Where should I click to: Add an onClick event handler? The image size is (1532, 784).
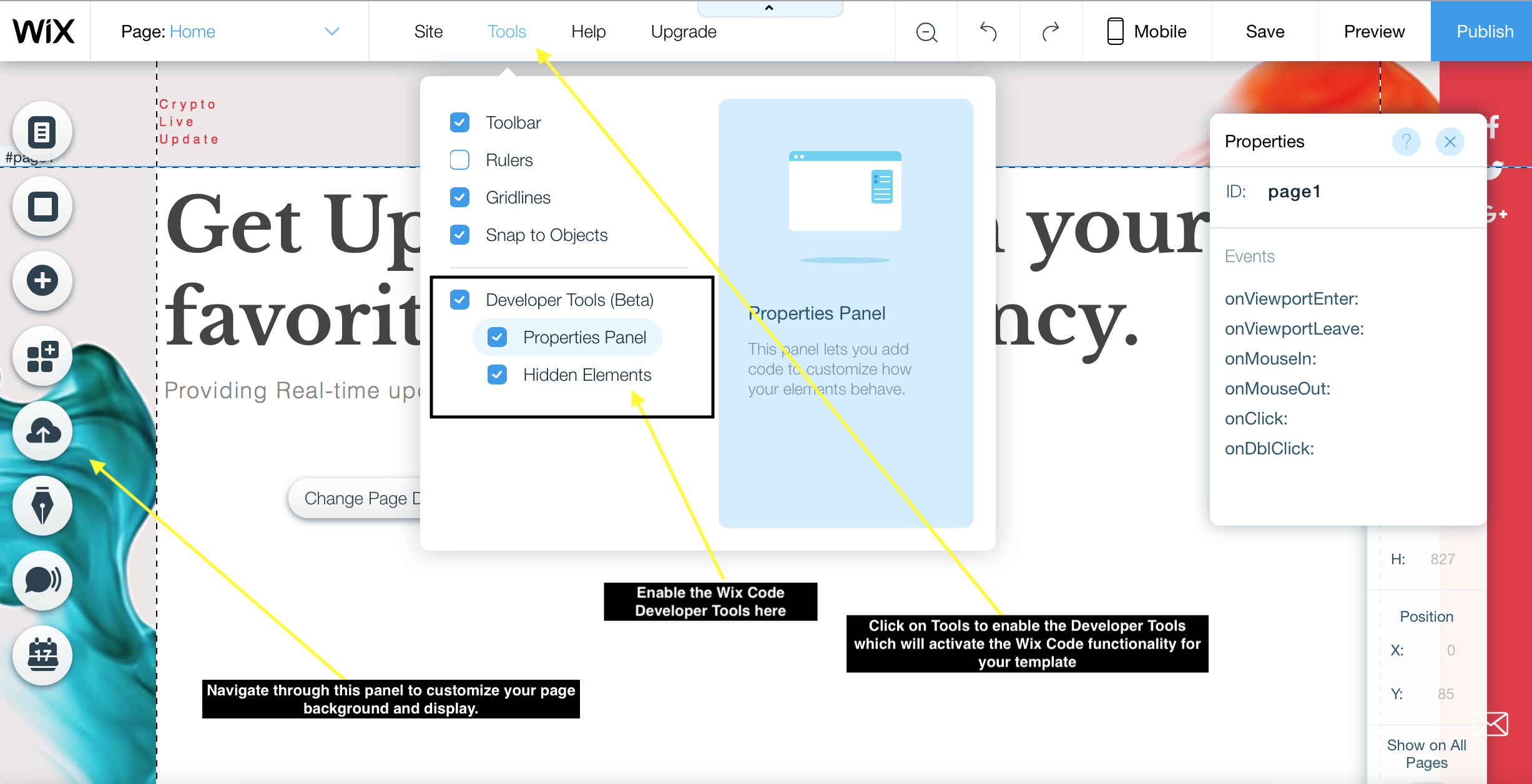tap(1256, 418)
